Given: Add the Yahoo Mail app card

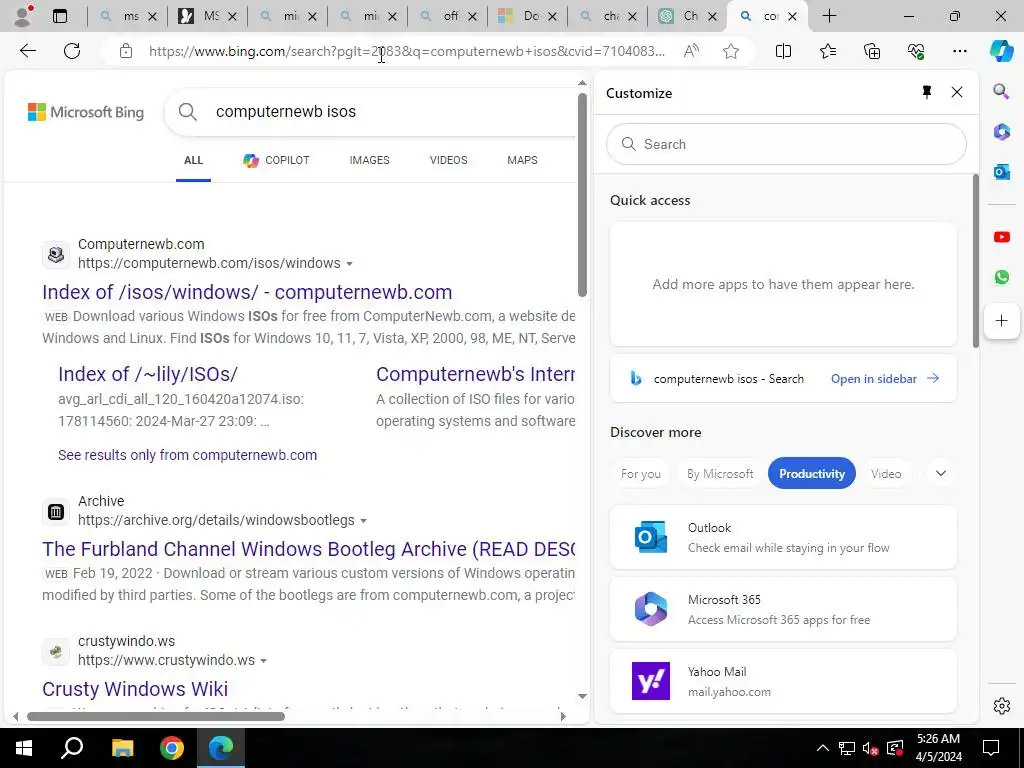Looking at the screenshot, I should click(783, 680).
